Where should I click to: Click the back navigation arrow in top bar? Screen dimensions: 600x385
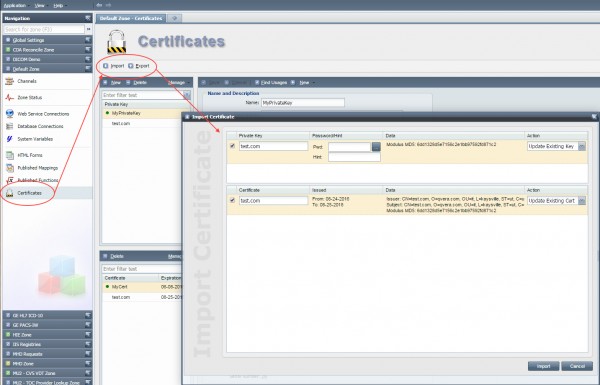pos(99,5)
